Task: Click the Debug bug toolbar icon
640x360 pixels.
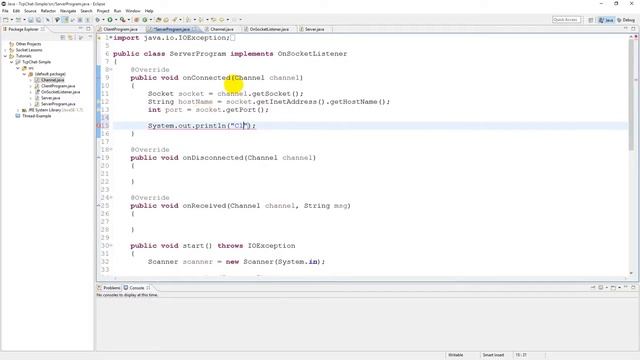Action: pyautogui.click(x=98, y=20)
